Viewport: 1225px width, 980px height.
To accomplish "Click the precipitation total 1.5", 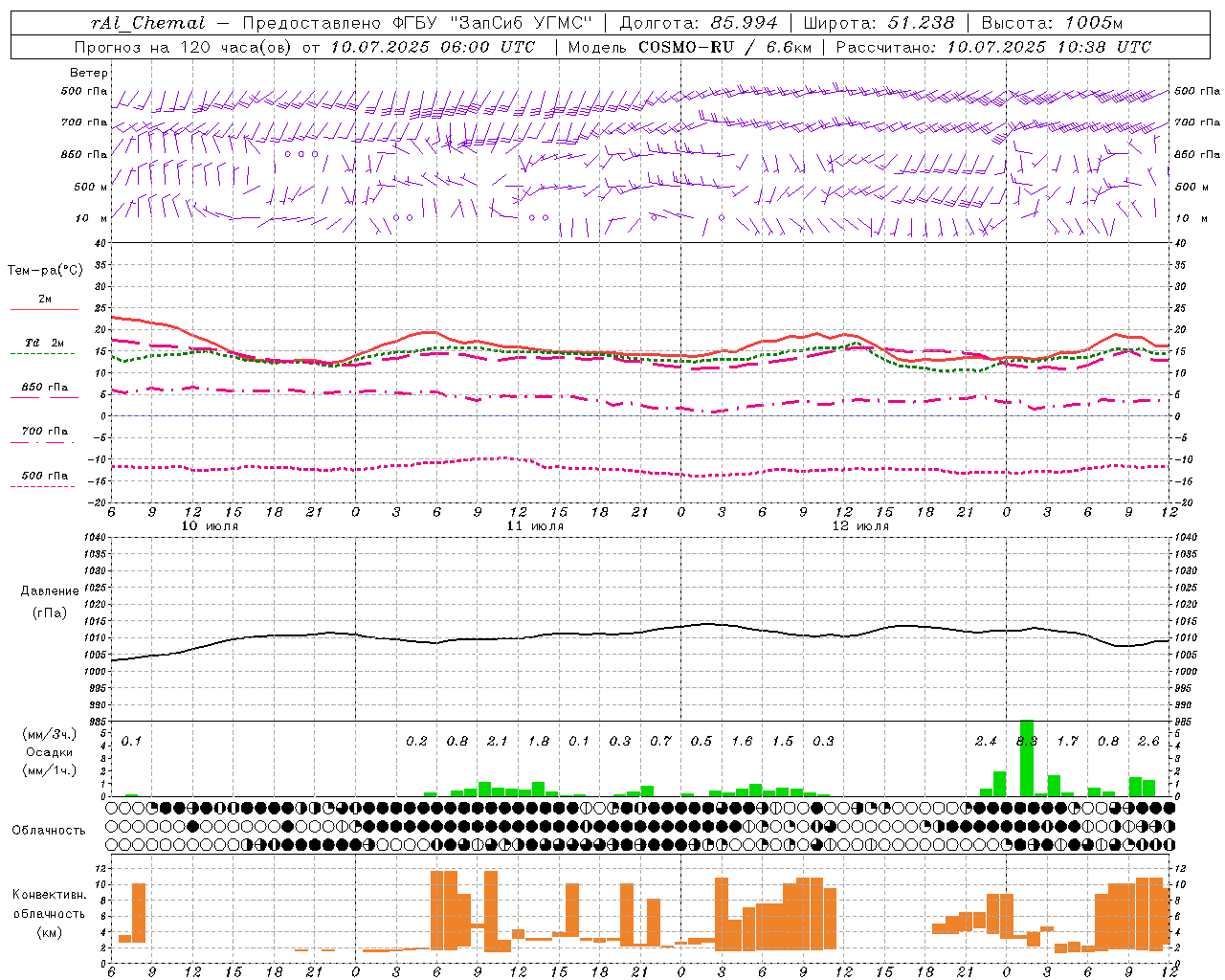I will pos(783,741).
